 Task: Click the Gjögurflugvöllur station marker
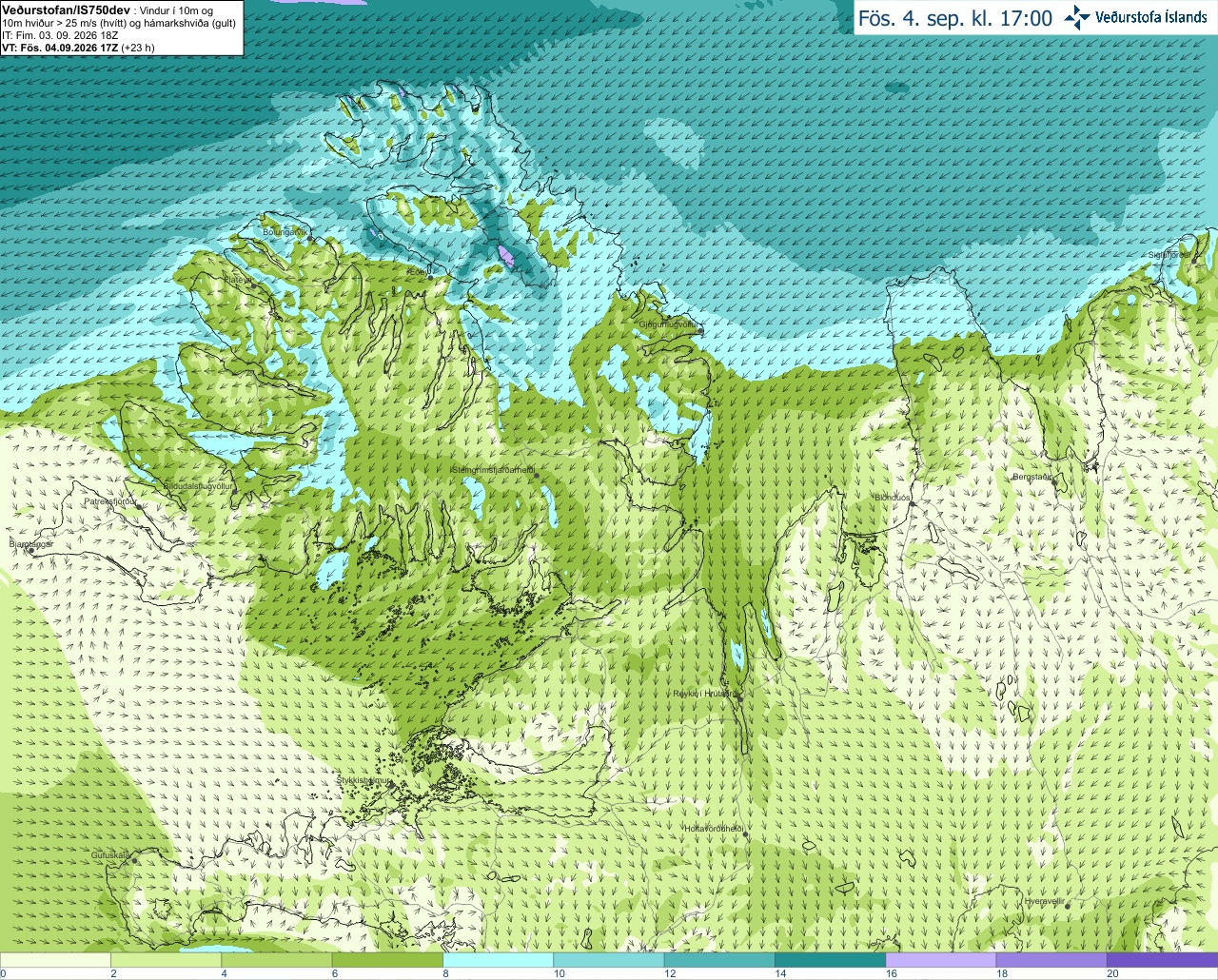point(699,330)
